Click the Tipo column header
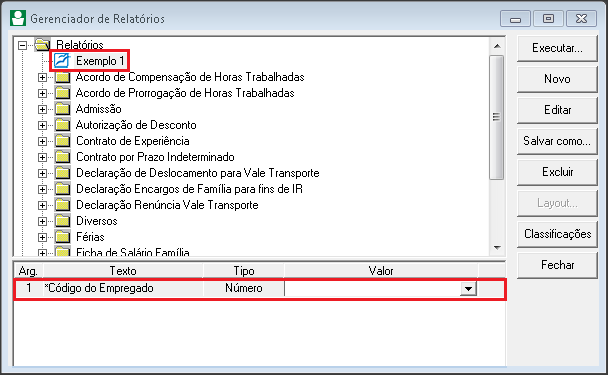608x375 pixels. click(244, 271)
